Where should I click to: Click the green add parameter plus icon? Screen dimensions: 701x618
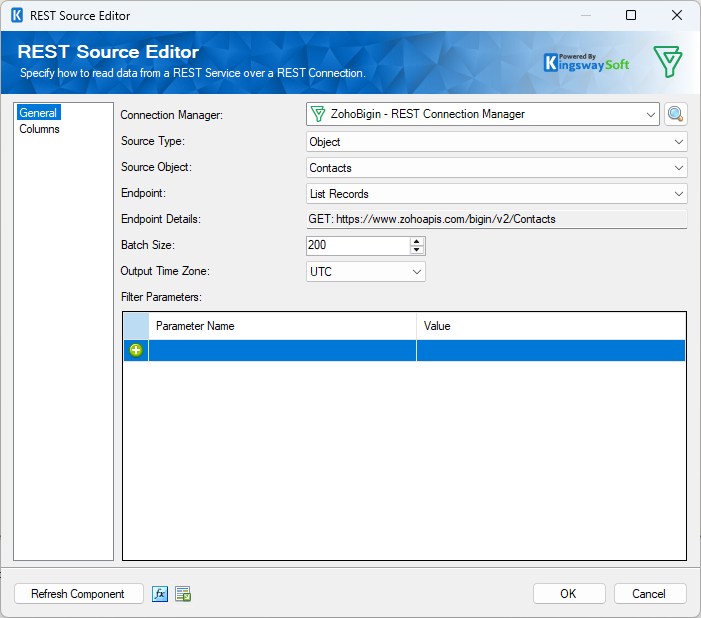point(136,350)
